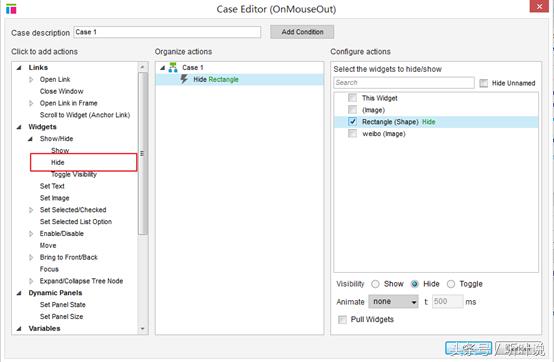Click the Open Link action label
The width and height of the screenshot is (554, 362).
click(x=55, y=79)
